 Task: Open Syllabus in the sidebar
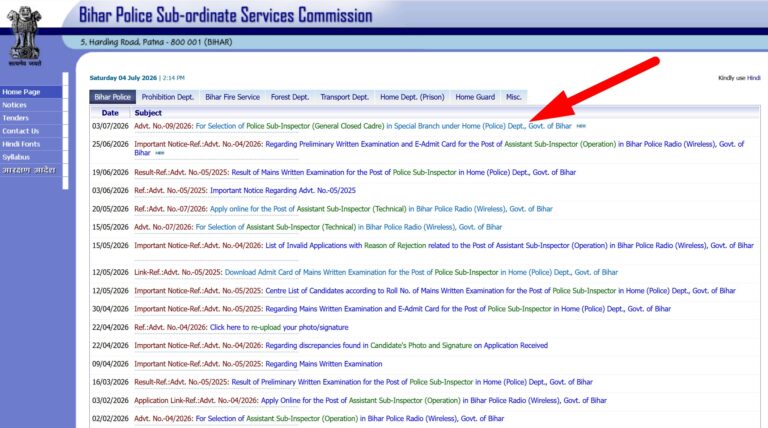[31, 157]
